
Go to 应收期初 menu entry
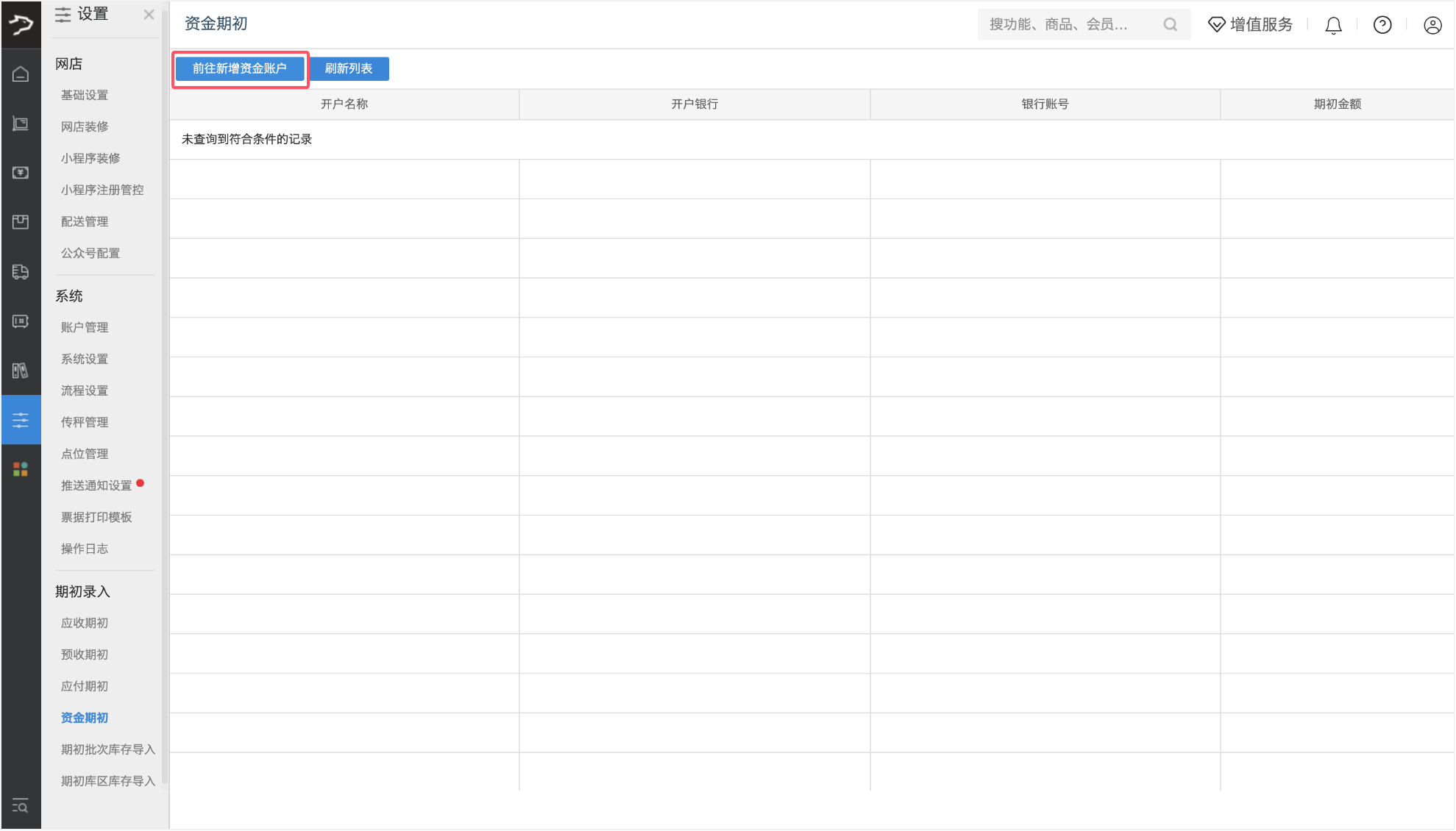pos(85,623)
